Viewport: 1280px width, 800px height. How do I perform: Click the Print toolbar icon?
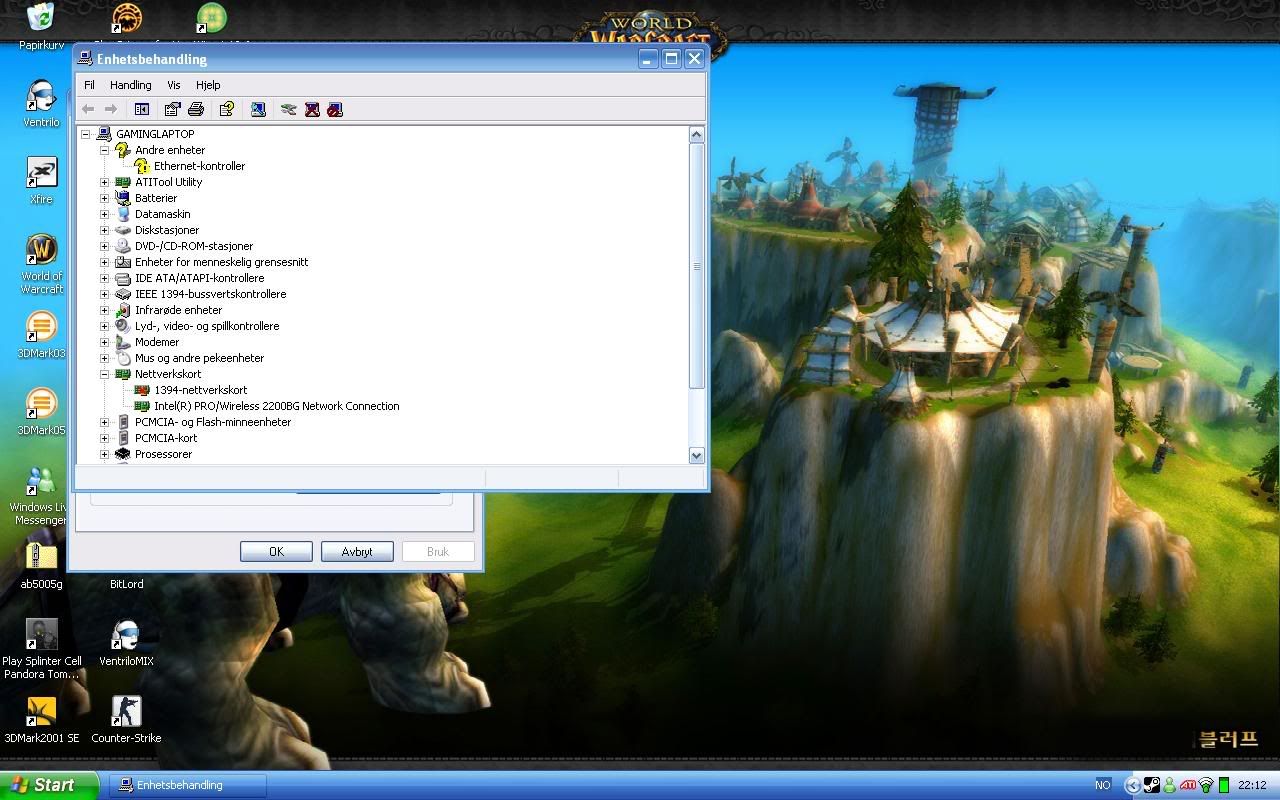coord(196,109)
